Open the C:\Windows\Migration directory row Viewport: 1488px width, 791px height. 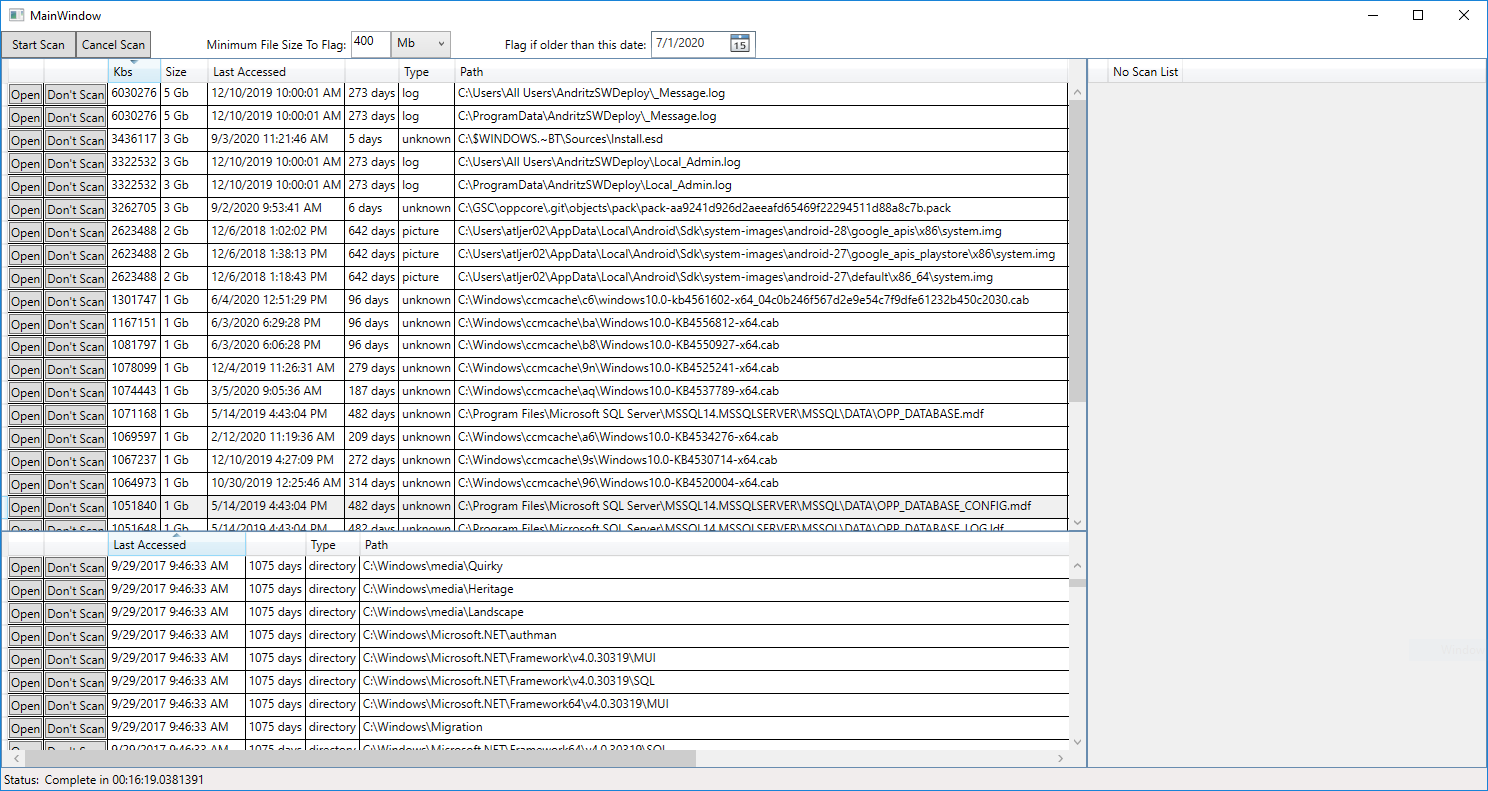tap(26, 728)
